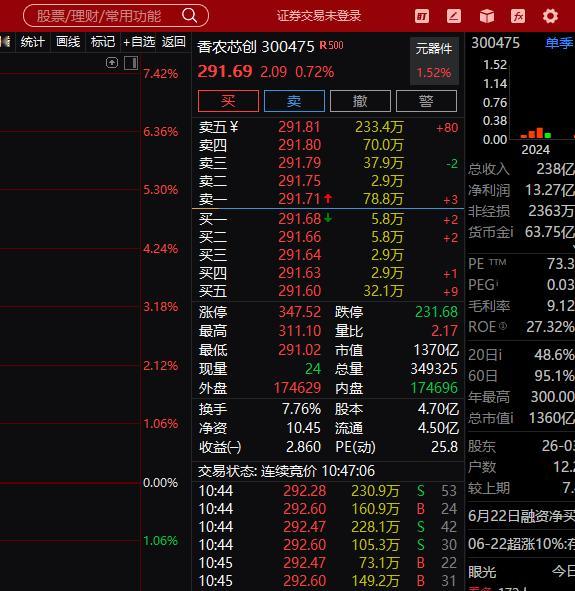Viewport: 575px width, 591px height.
Task: Click the pencil edit icon in top bar
Action: pos(454,16)
